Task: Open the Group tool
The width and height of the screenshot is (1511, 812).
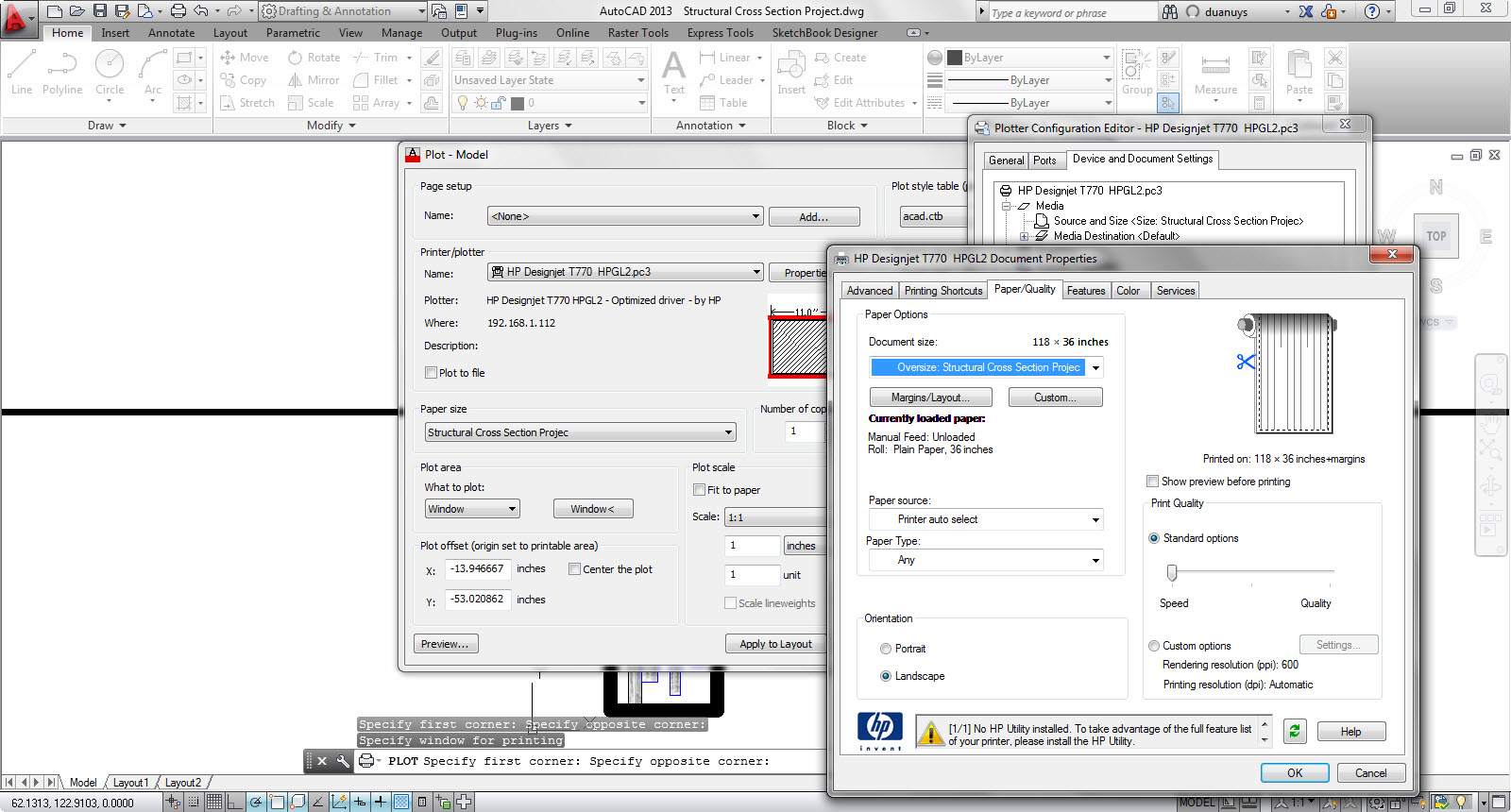Action: coord(1137,73)
